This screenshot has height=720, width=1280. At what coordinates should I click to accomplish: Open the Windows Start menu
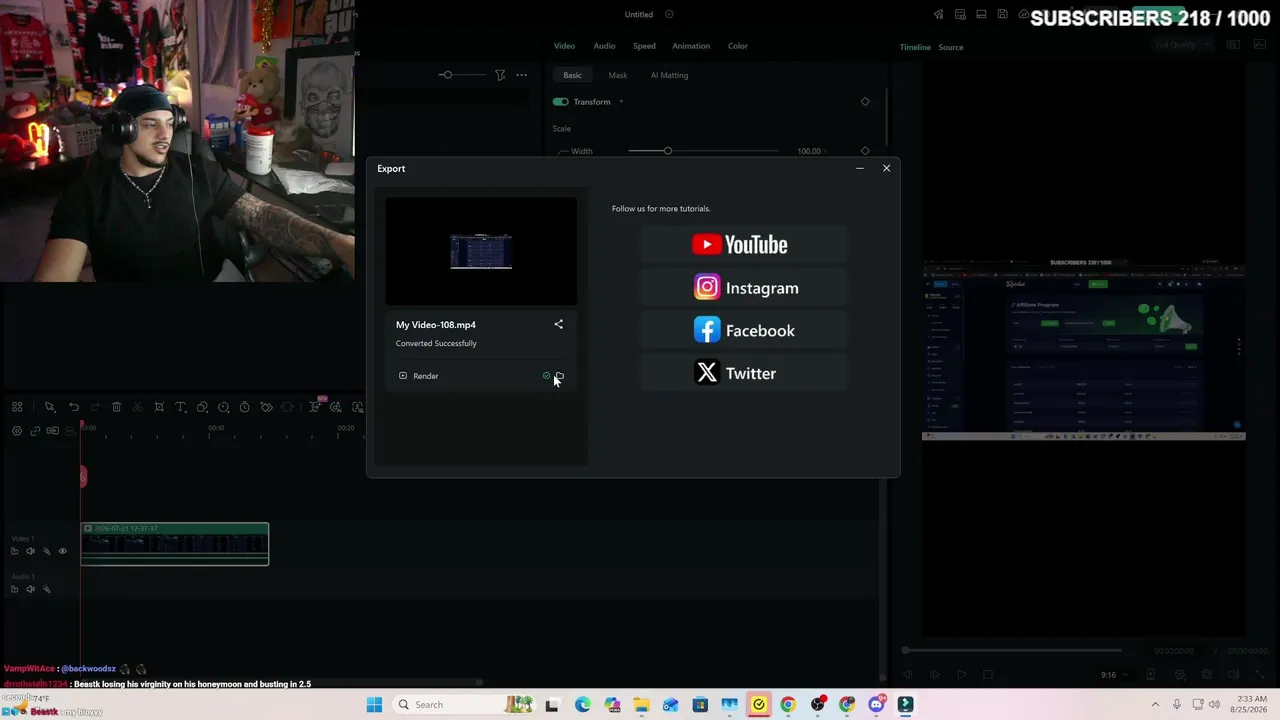[x=374, y=705]
